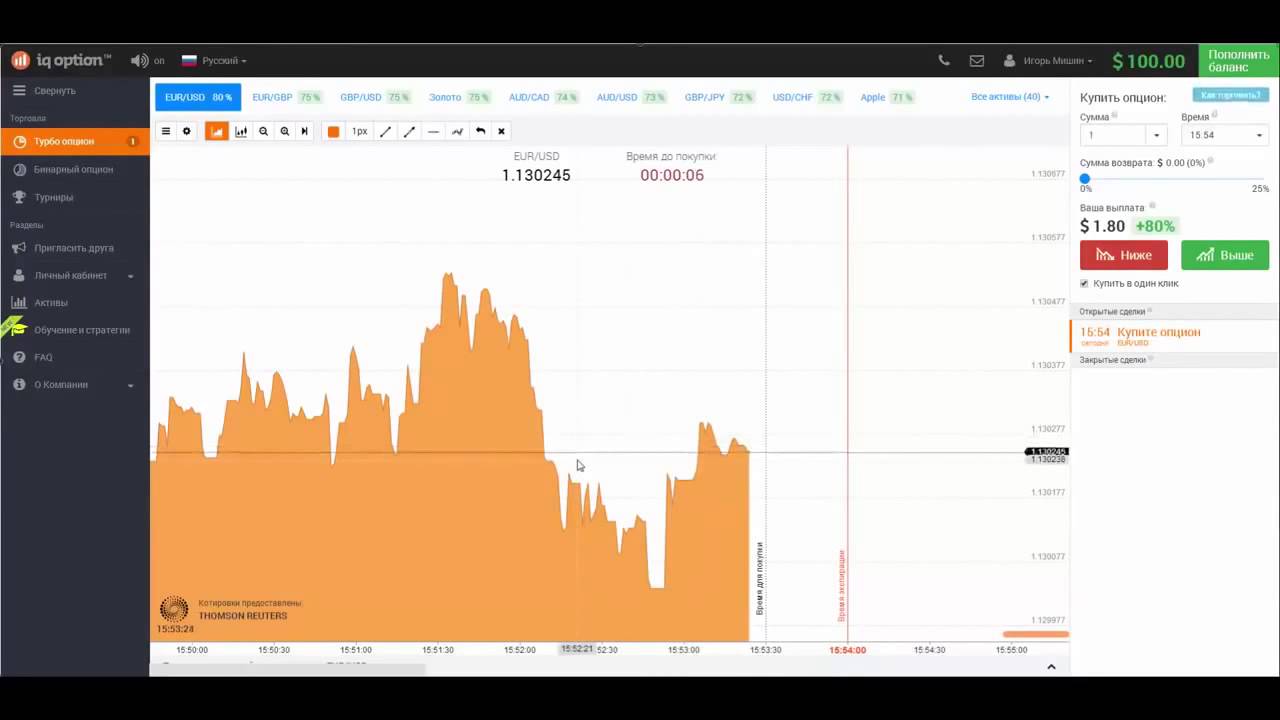This screenshot has width=1280, height=720.
Task: Open Все активы (40) dropdown
Action: click(1010, 97)
